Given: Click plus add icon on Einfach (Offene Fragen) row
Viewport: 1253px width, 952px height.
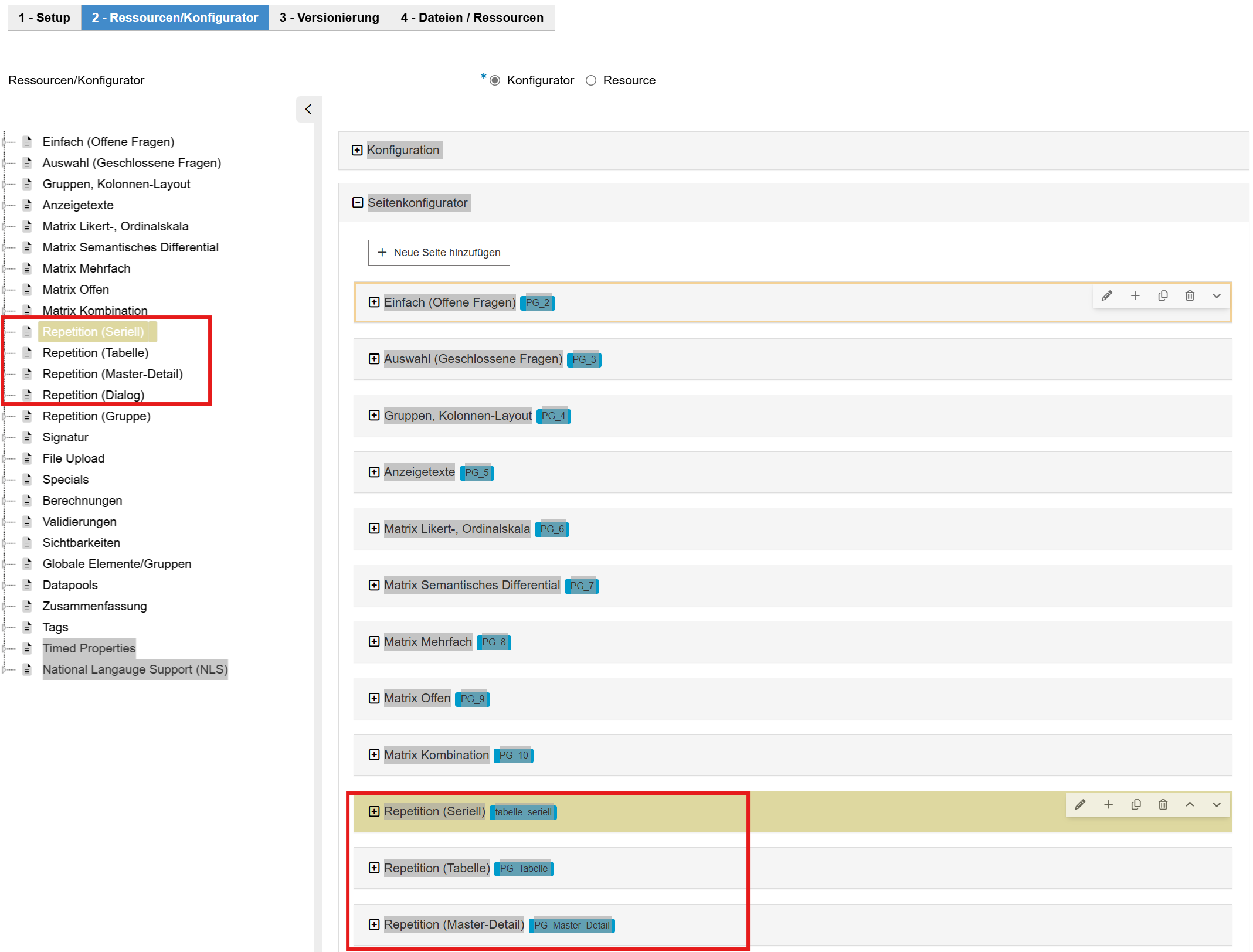Looking at the screenshot, I should pos(1135,295).
